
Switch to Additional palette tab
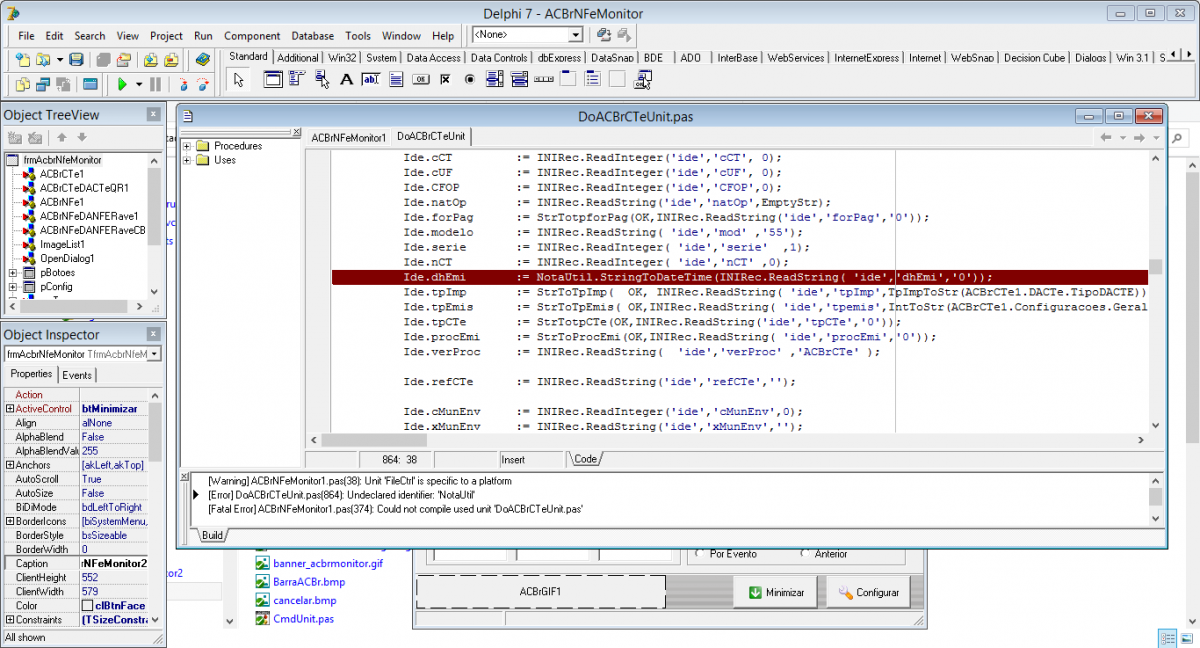298,58
